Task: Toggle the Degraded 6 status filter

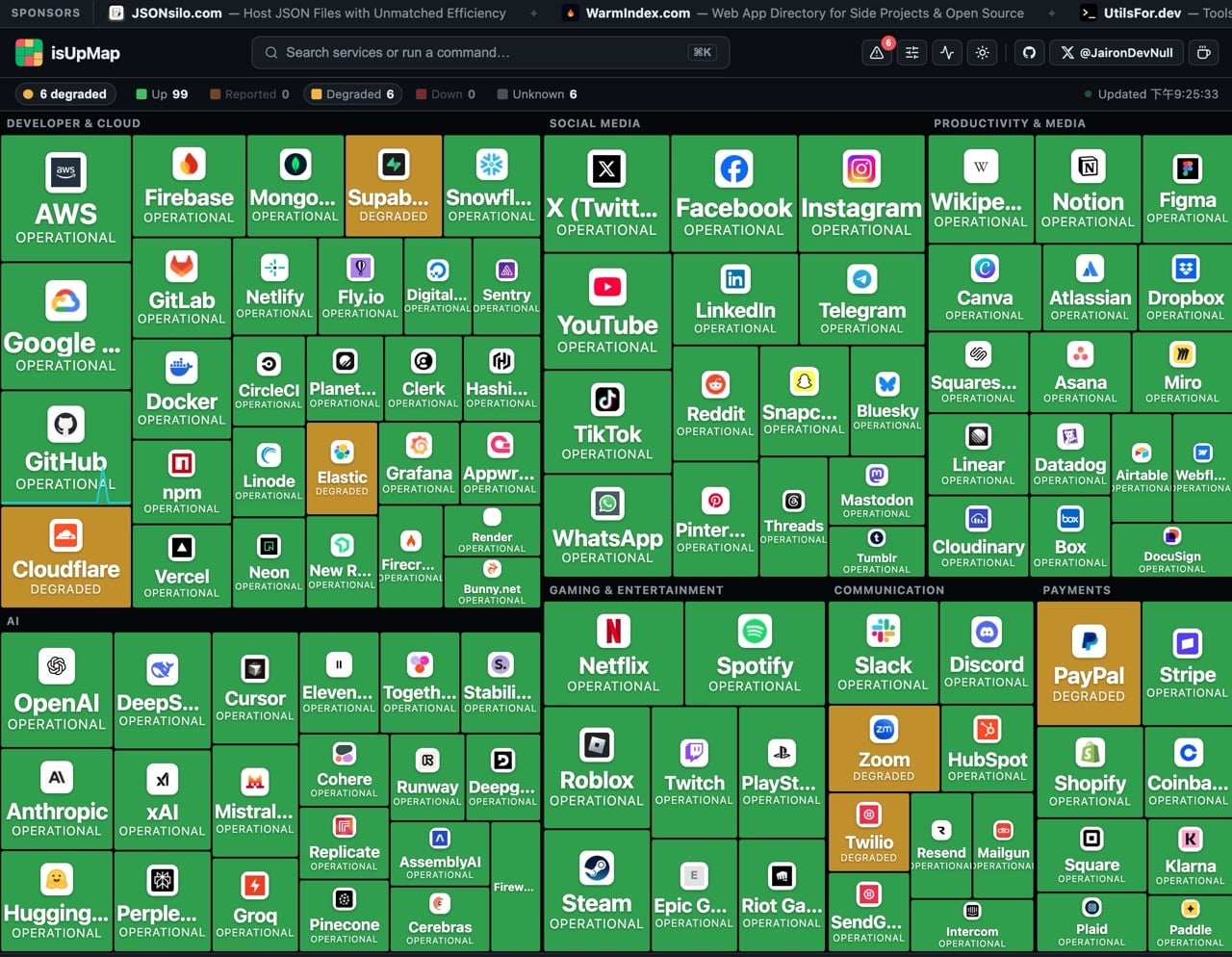Action: [x=352, y=94]
